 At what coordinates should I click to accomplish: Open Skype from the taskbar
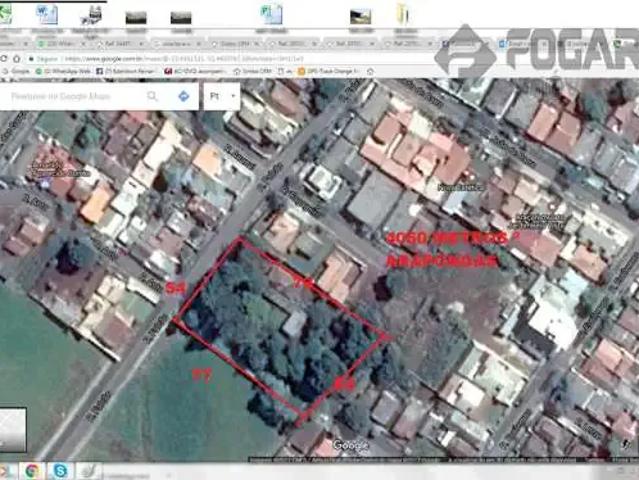pyautogui.click(x=60, y=470)
